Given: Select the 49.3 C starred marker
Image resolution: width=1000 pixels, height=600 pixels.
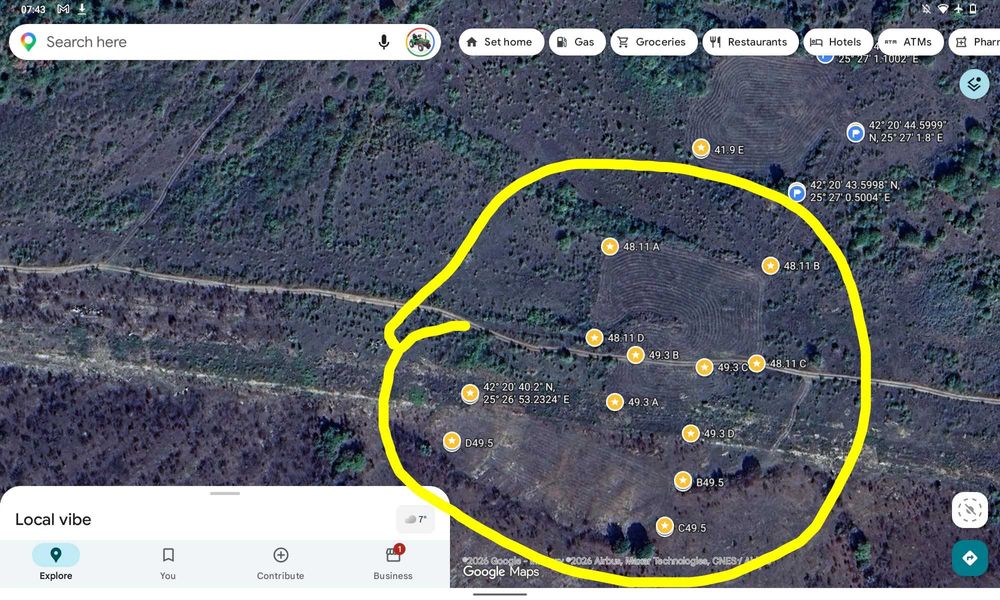Looking at the screenshot, I should [x=704, y=367].
